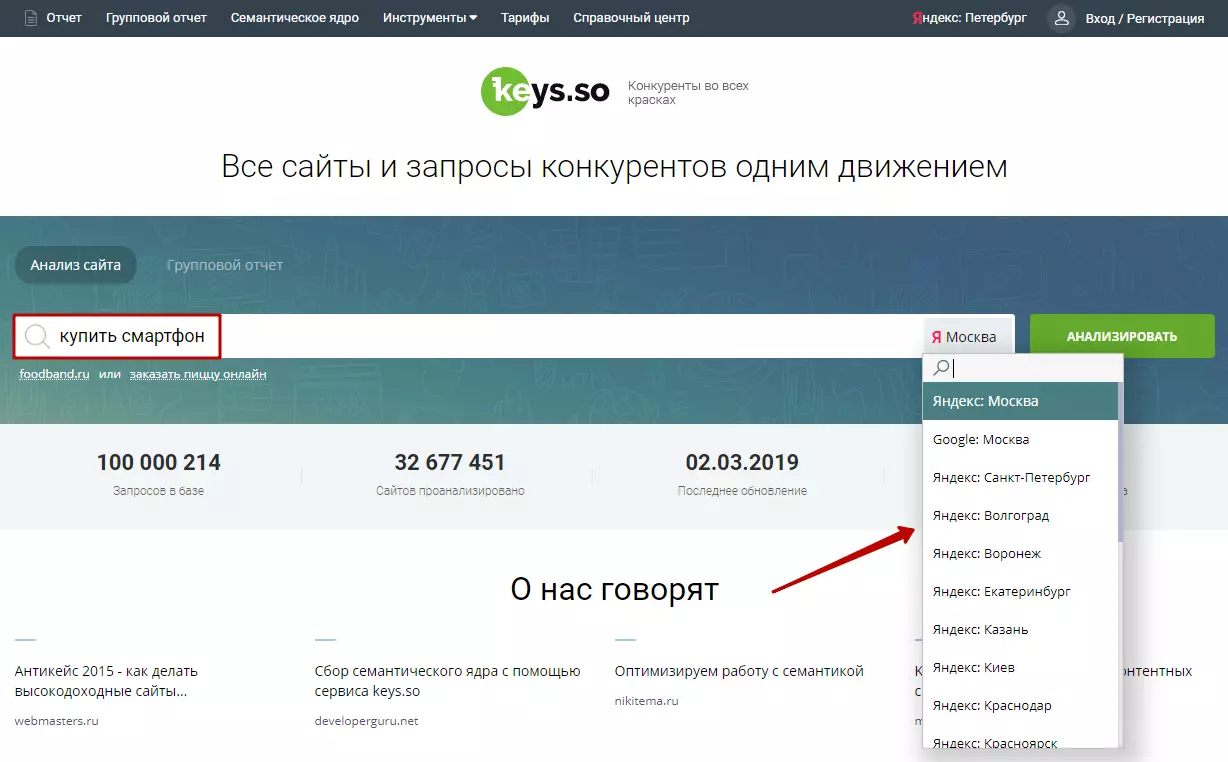Viewport: 1228px width, 762px height.
Task: Click the Yandex Я icon beside Москва
Action: pyautogui.click(x=936, y=337)
